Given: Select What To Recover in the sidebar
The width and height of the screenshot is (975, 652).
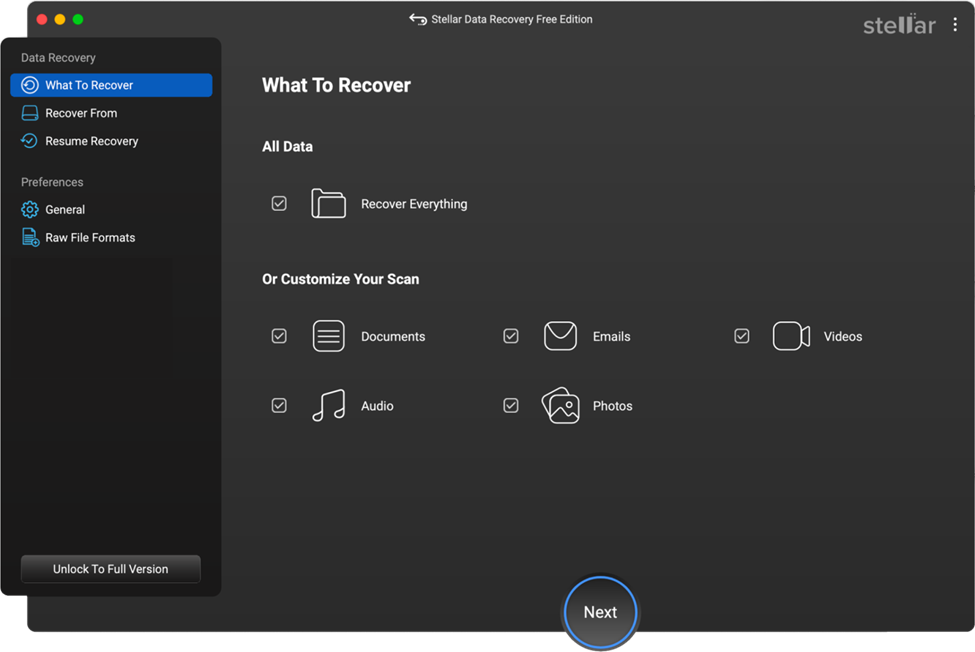Looking at the screenshot, I should click(110, 85).
